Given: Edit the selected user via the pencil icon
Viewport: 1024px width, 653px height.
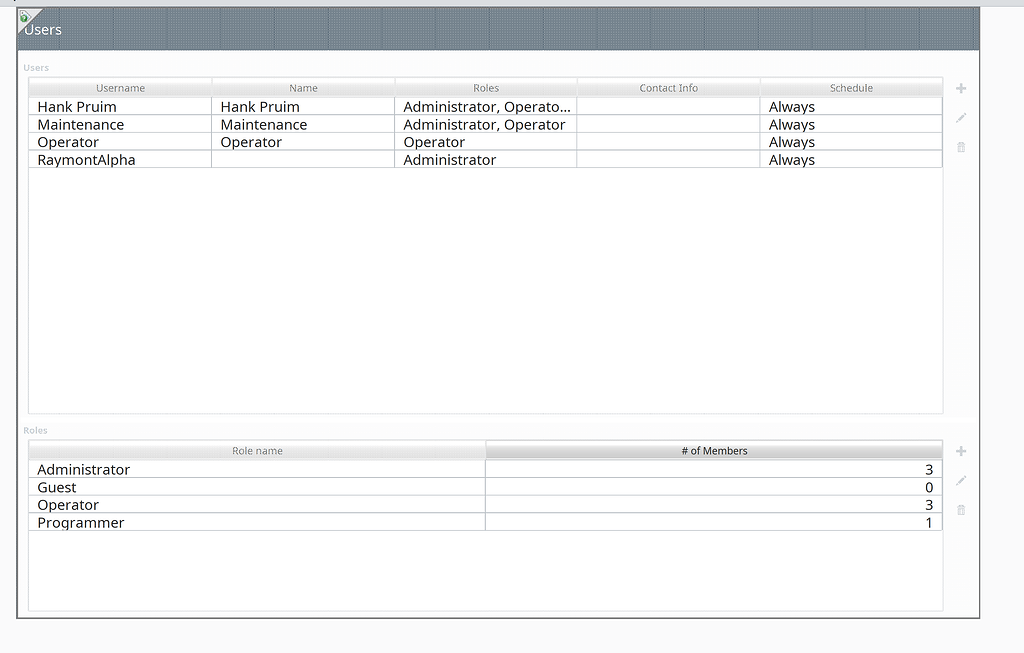Looking at the screenshot, I should pyautogui.click(x=960, y=118).
